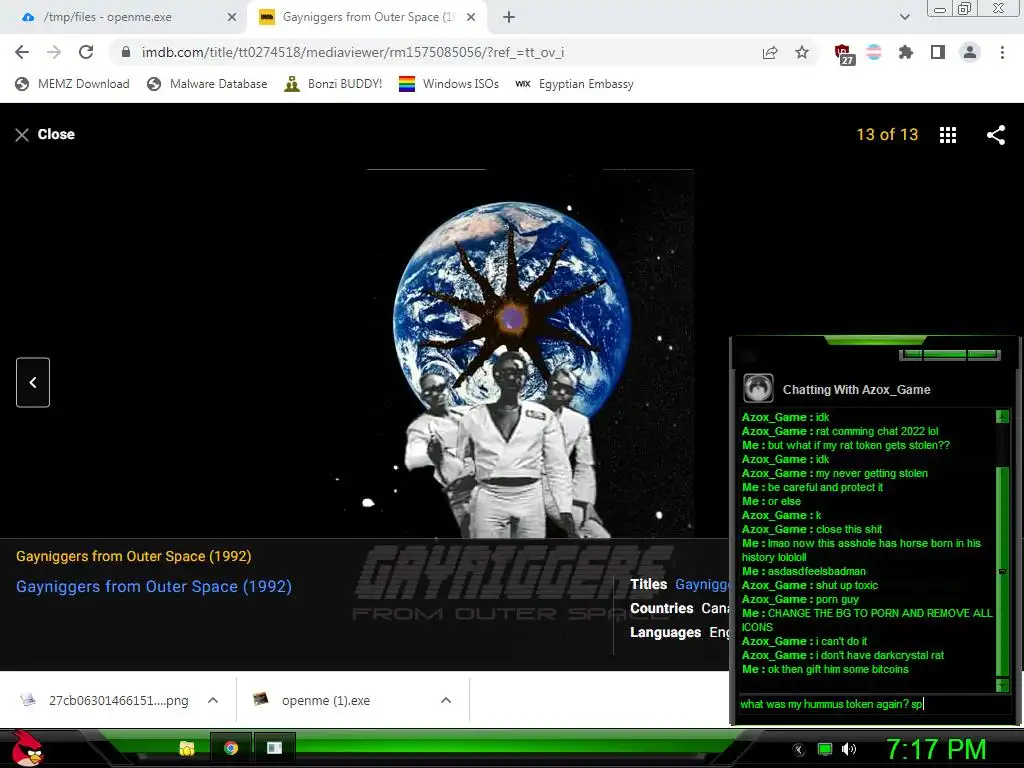Close the IMDb media viewer
Screen dimensions: 1024x768
[44, 135]
